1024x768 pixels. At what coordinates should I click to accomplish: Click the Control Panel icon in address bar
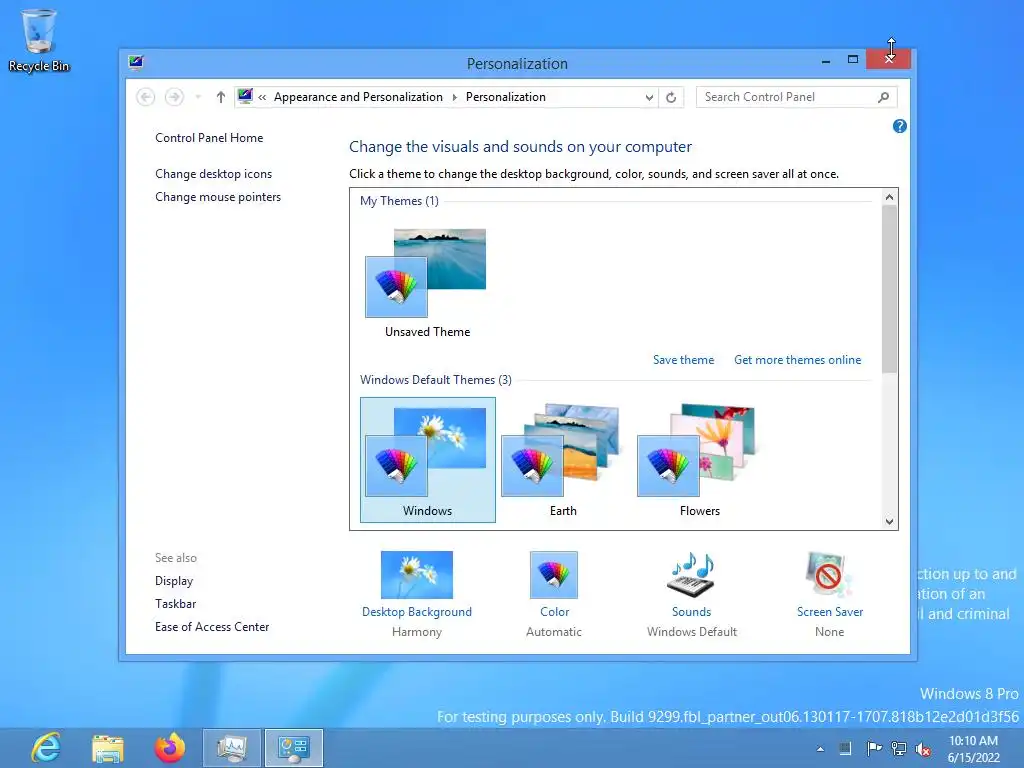click(x=245, y=97)
